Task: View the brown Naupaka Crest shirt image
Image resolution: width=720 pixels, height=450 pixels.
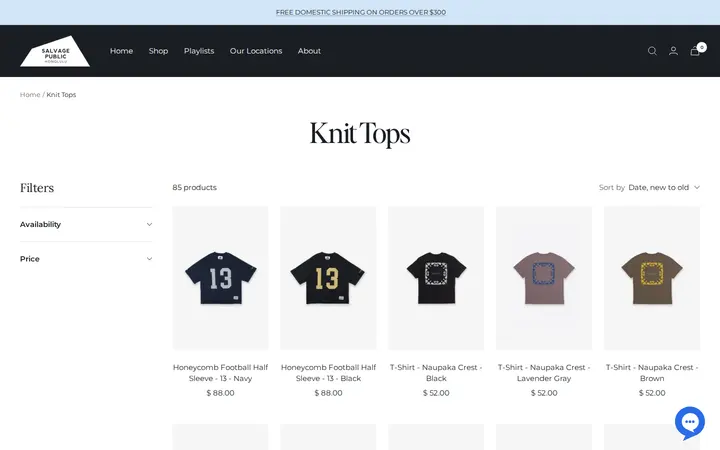Action: pos(652,278)
